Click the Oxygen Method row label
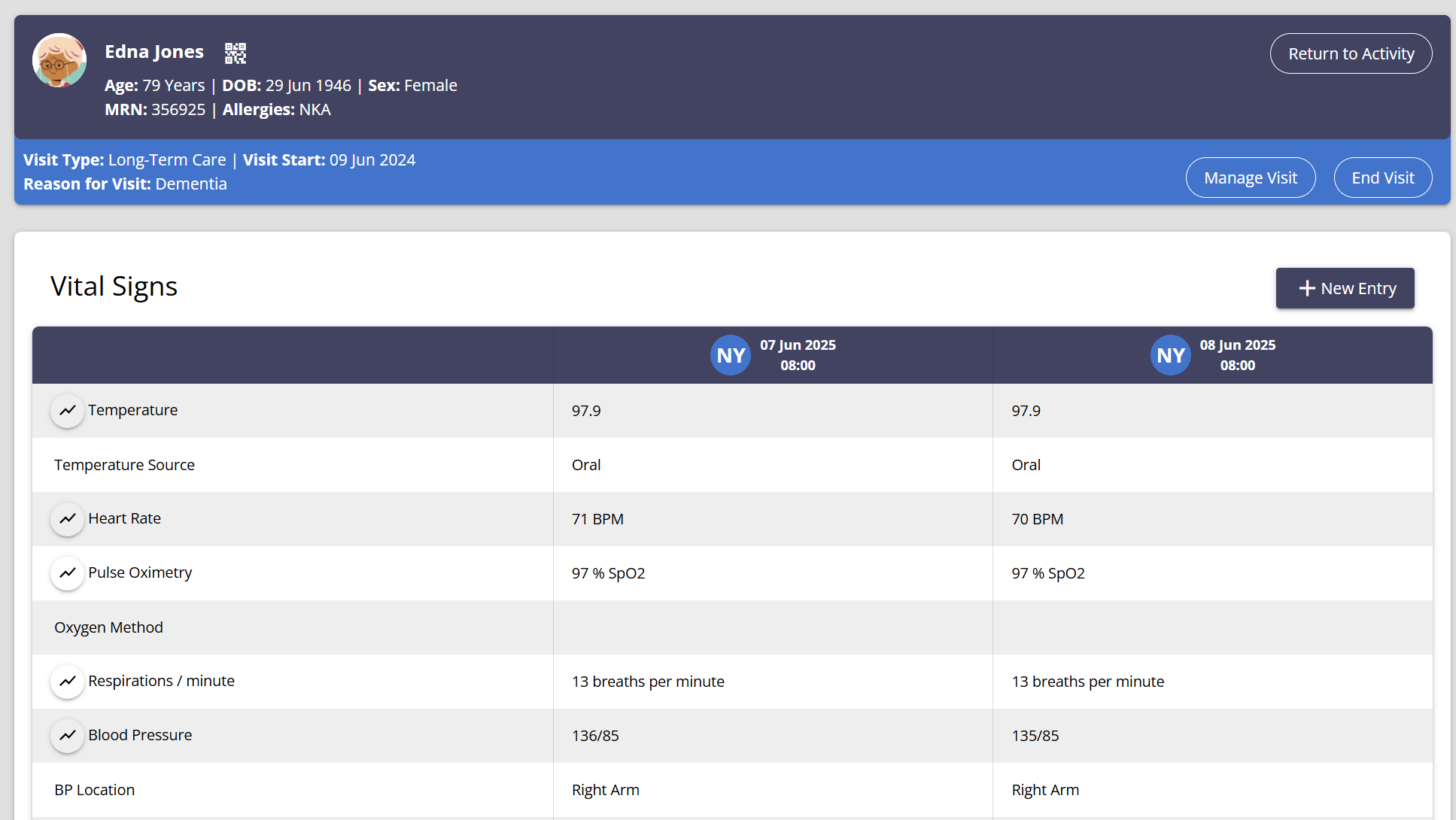 pos(108,627)
